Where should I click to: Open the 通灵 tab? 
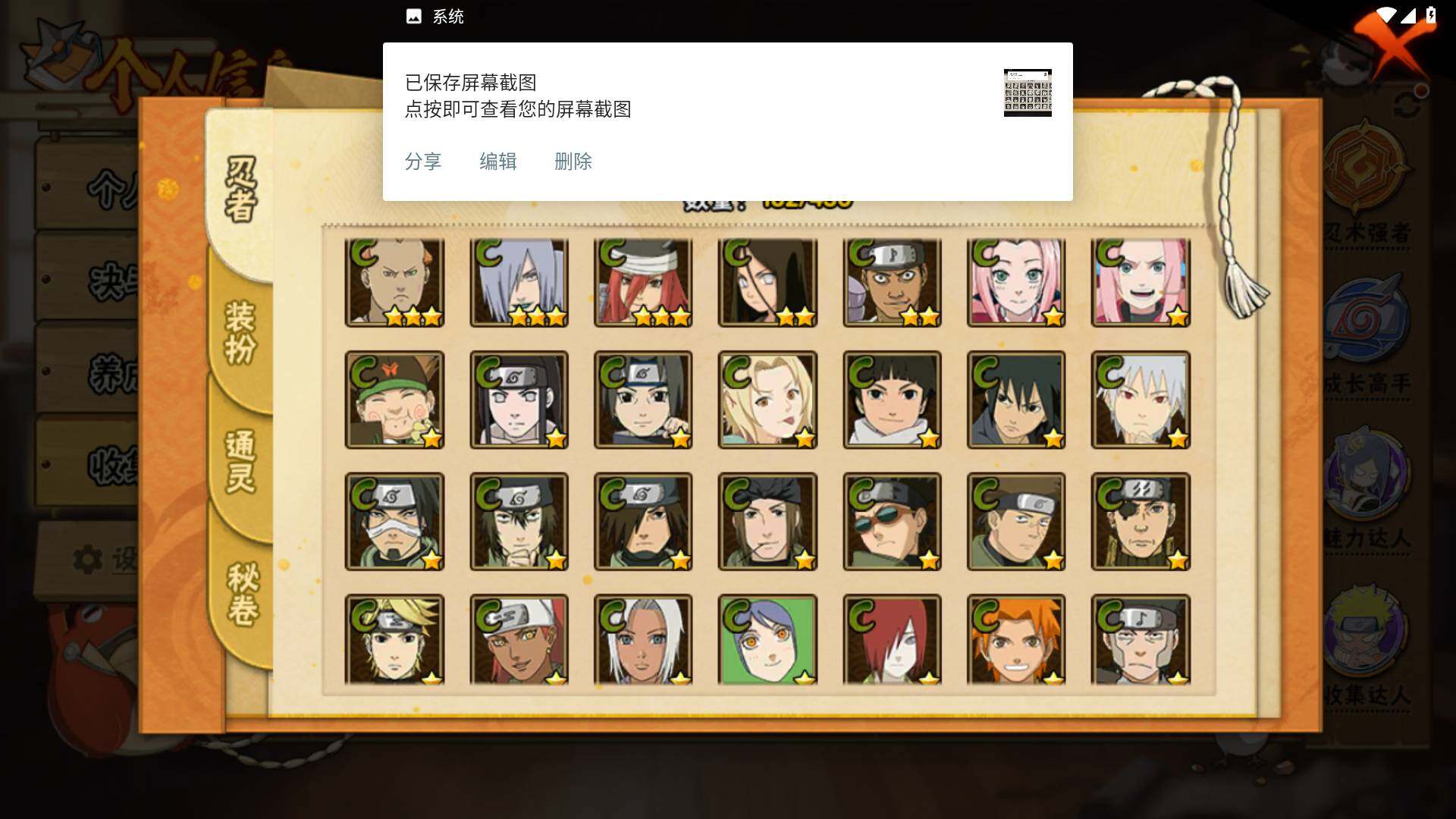(240, 461)
